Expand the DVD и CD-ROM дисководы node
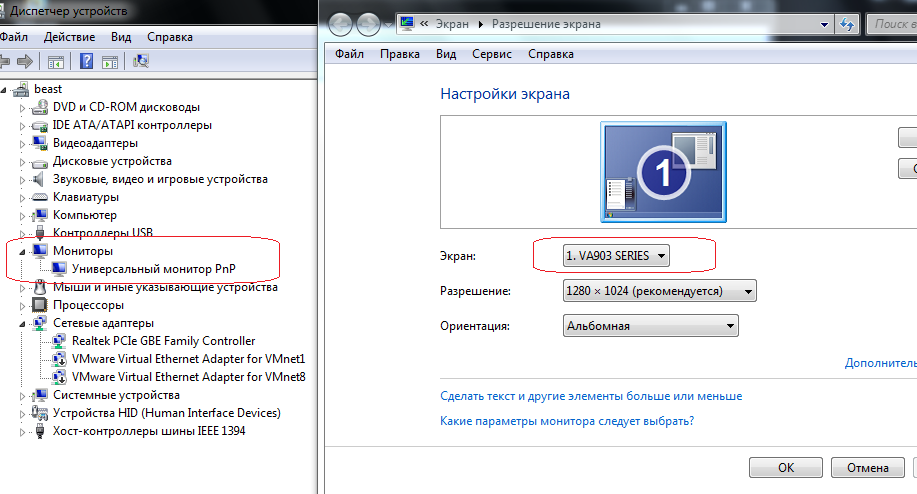The width and height of the screenshot is (917, 494). pyautogui.click(x=22, y=108)
